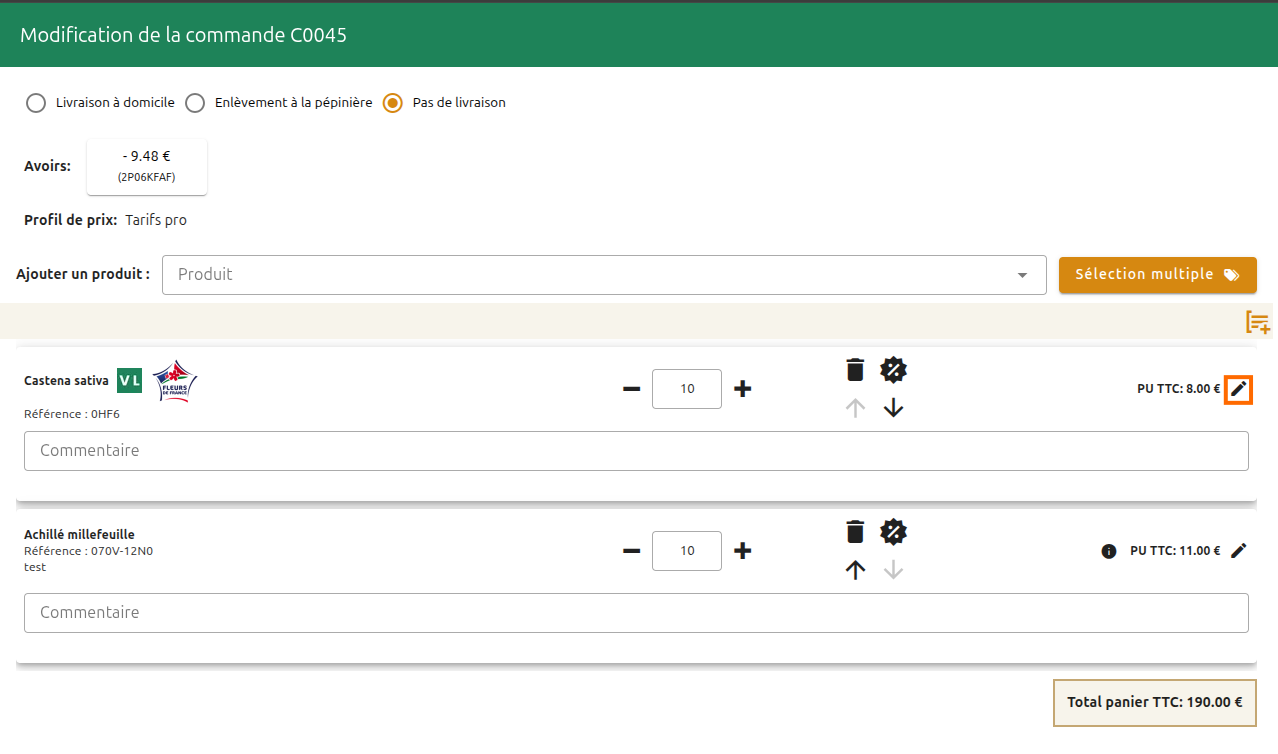
Task: Decrease Castena sativa quantity with minus
Action: [x=631, y=389]
